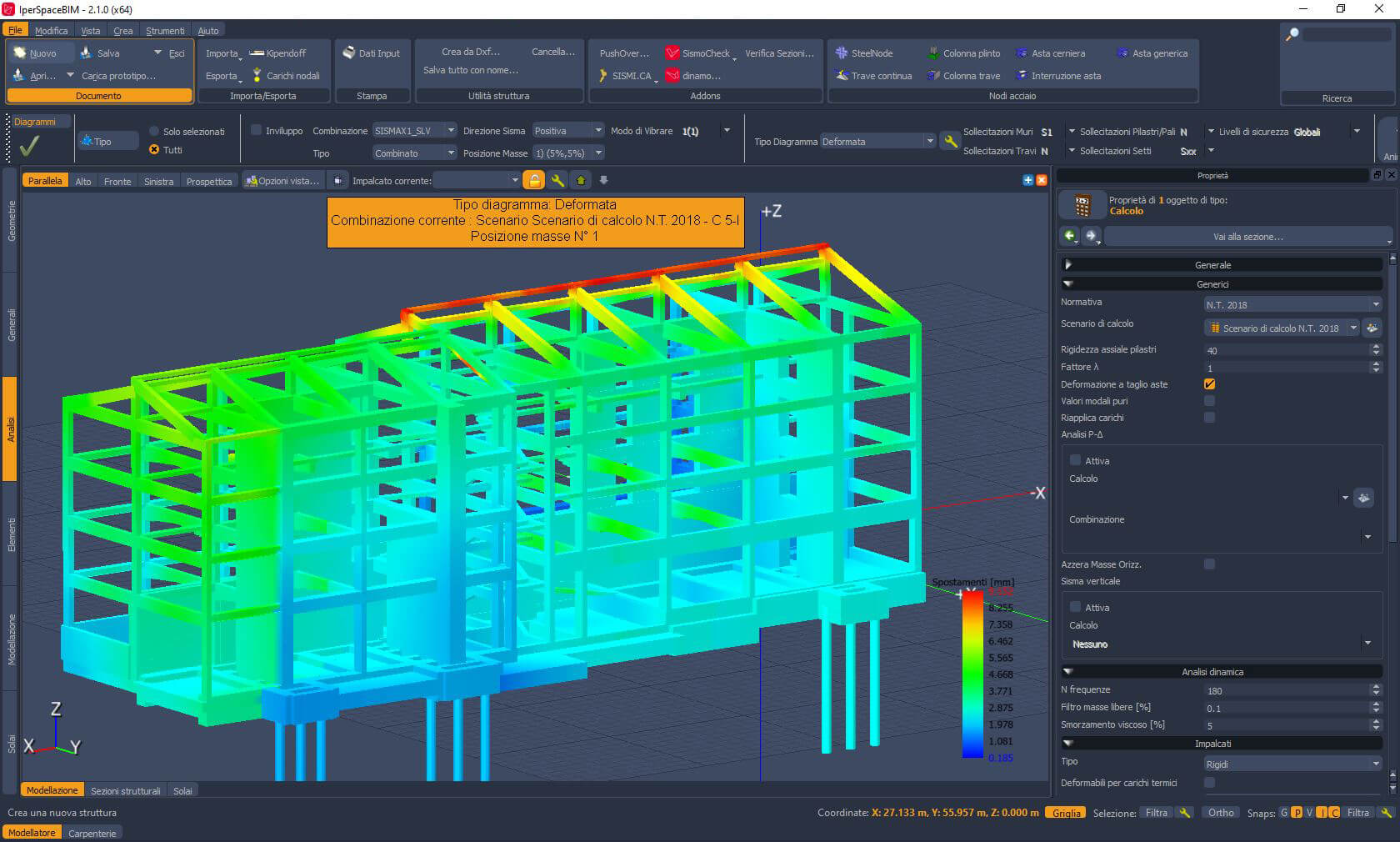1400x842 pixels.
Task: Click the green checkmark under Diagrammi
Action: (29, 146)
